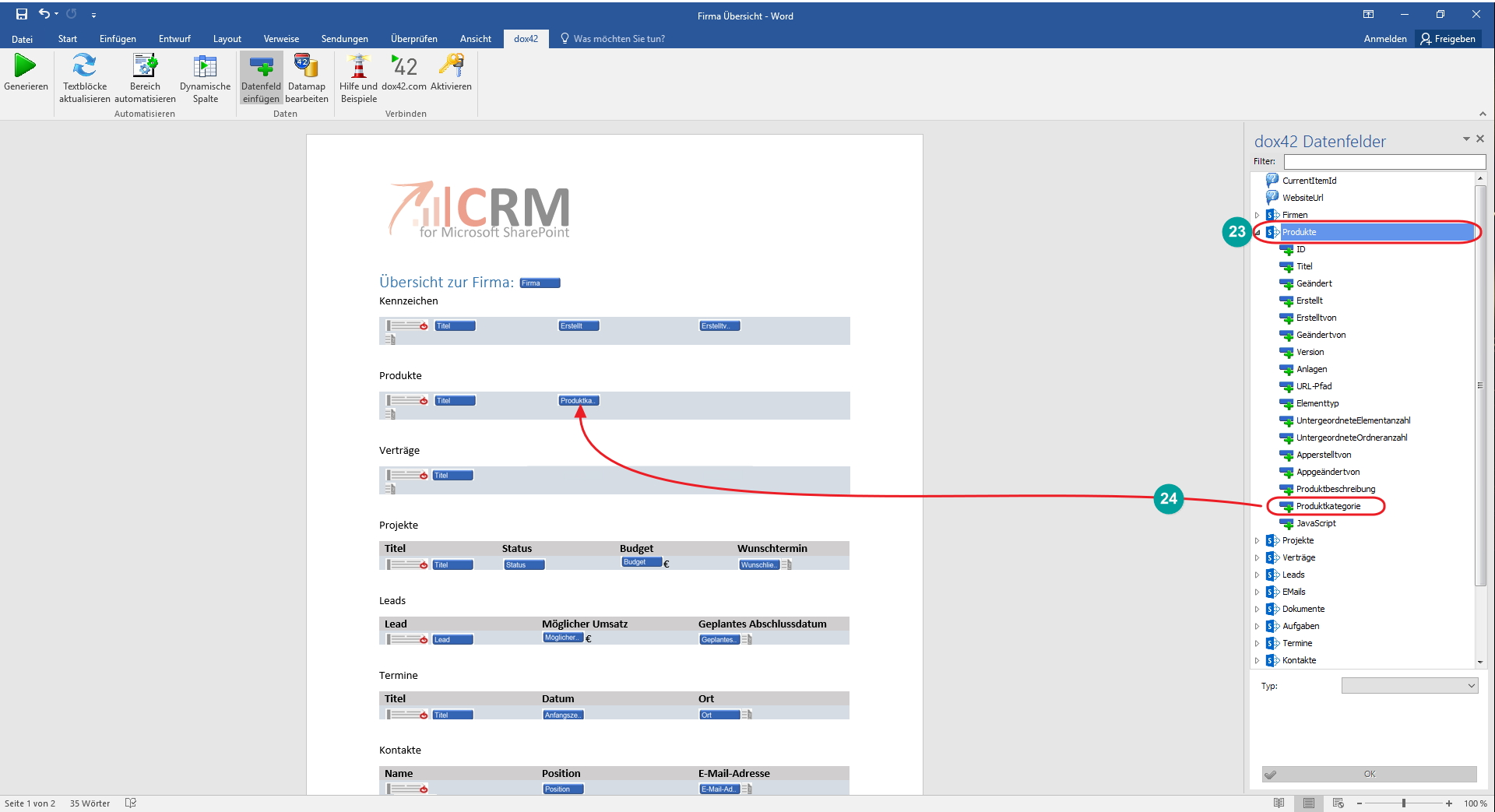
Task: Expand the Dokumente tree node
Action: click(x=1257, y=610)
